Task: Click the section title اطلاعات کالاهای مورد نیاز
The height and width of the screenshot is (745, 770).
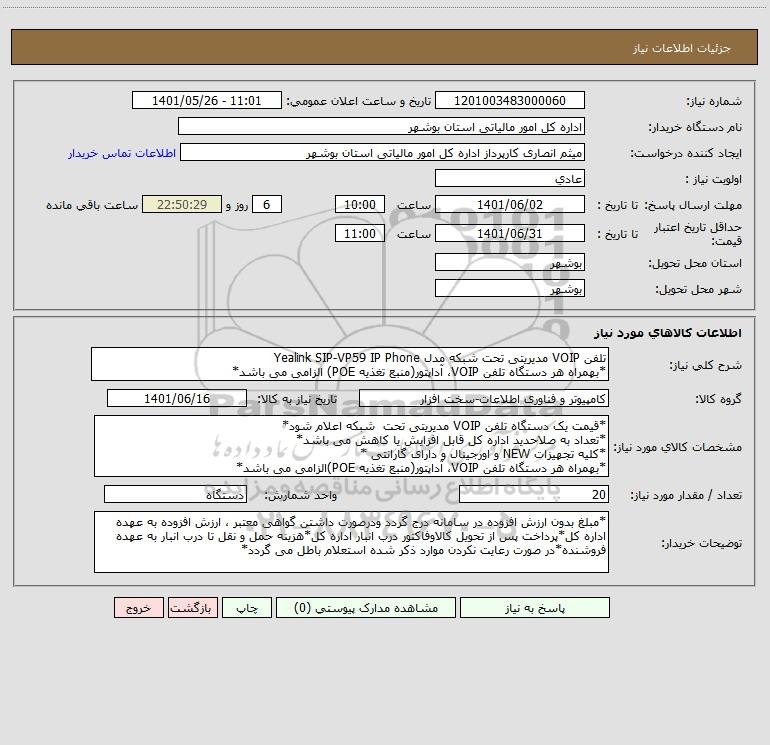Action: [x=668, y=333]
